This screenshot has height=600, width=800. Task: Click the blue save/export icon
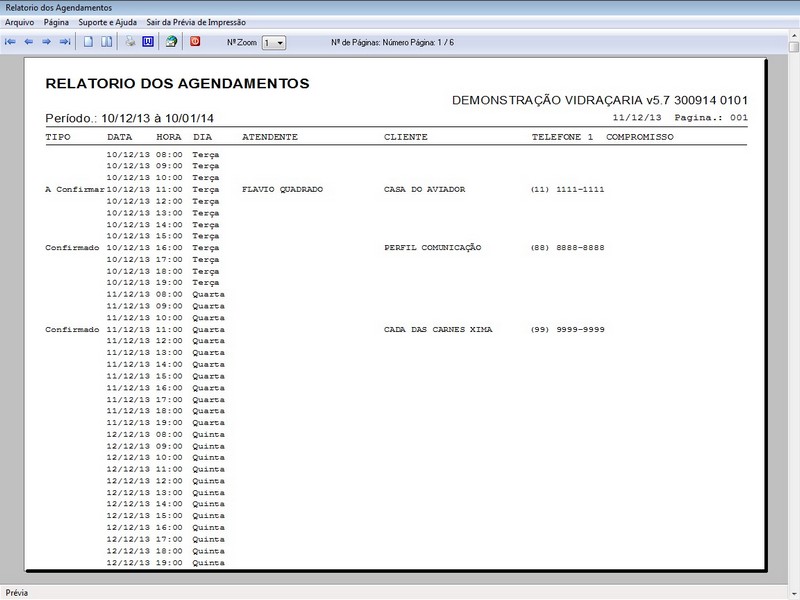click(x=148, y=42)
